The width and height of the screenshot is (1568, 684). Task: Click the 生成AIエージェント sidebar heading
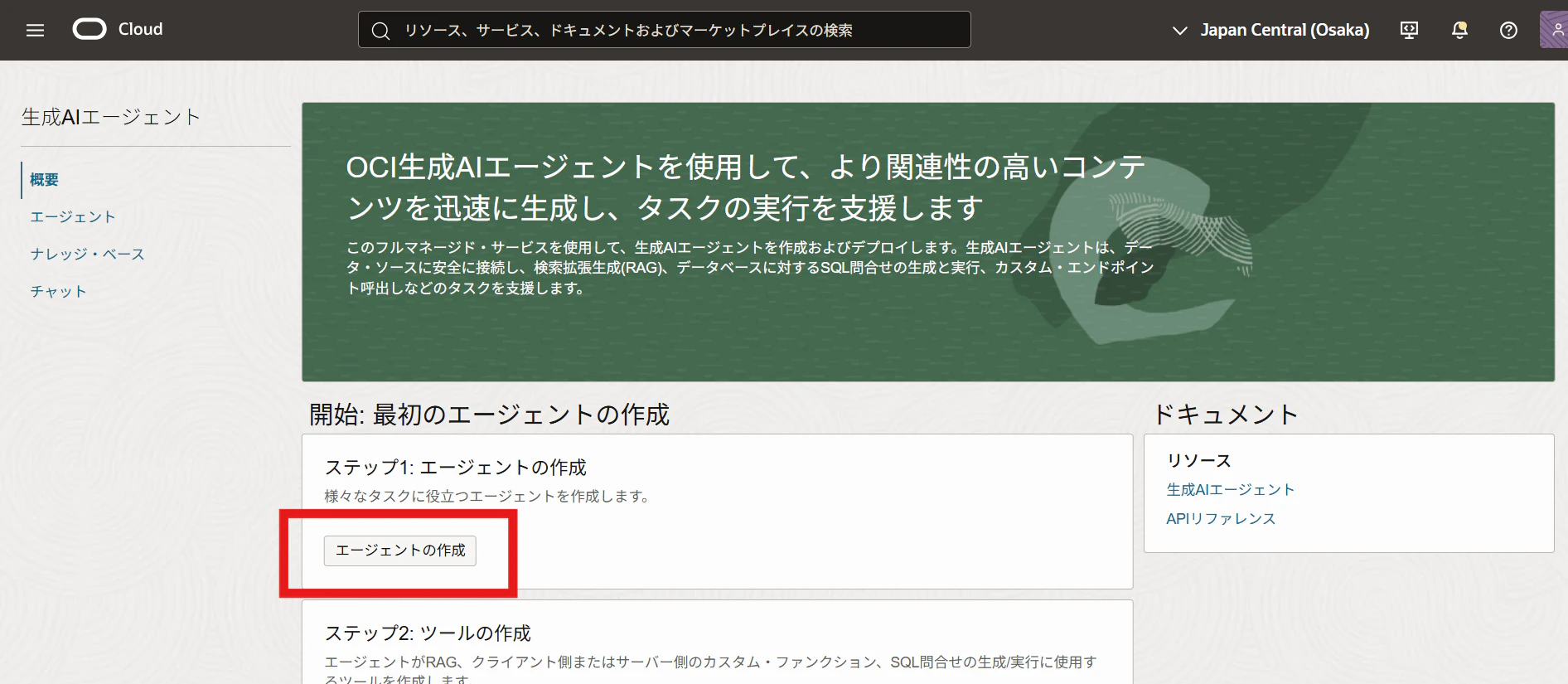click(x=111, y=118)
